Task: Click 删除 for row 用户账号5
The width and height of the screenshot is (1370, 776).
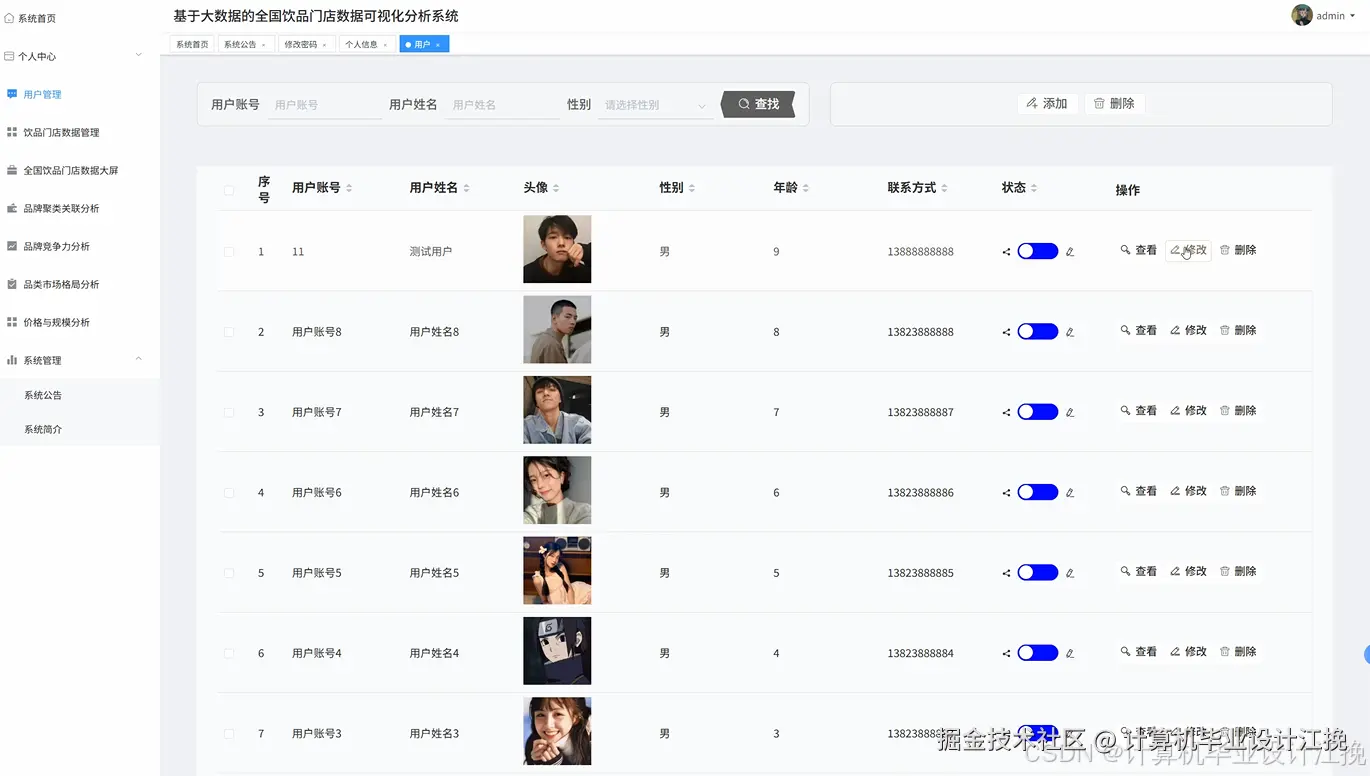Action: pos(1238,571)
